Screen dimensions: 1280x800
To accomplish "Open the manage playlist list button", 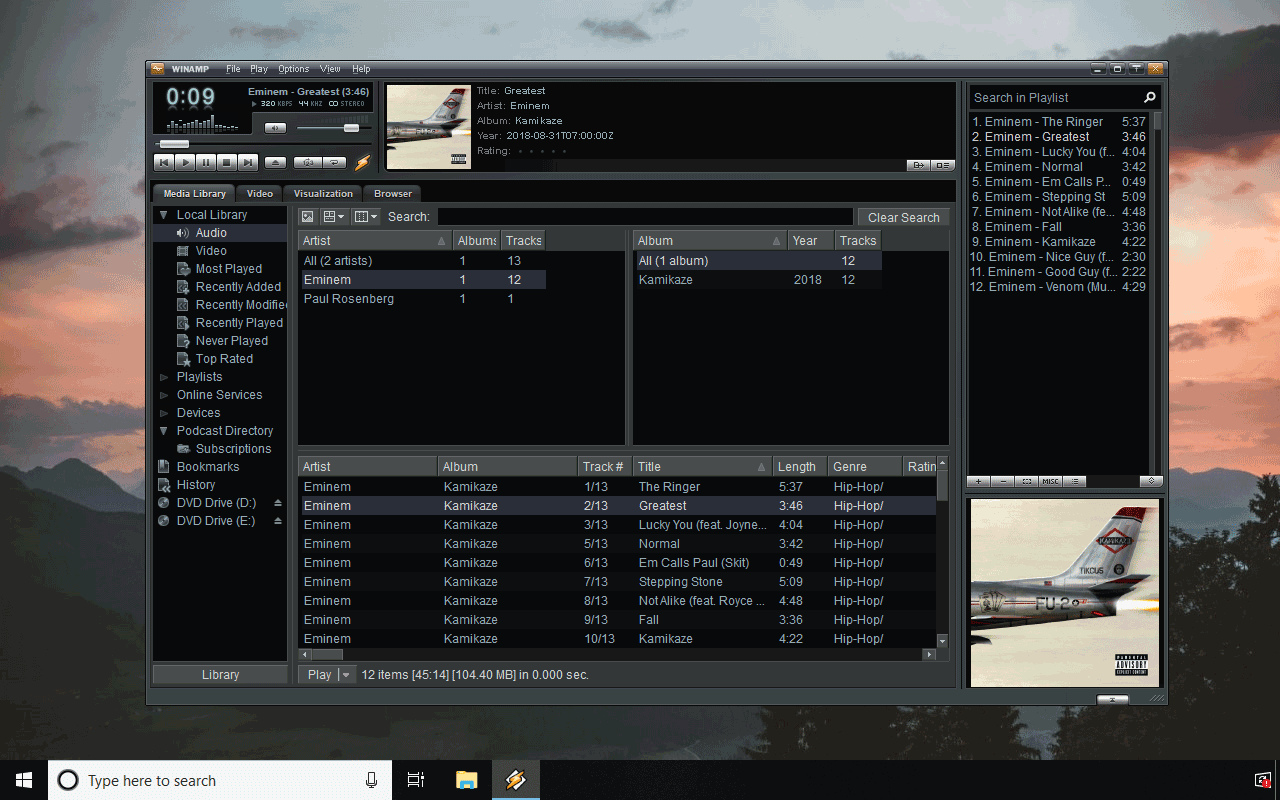I will click(x=1074, y=481).
